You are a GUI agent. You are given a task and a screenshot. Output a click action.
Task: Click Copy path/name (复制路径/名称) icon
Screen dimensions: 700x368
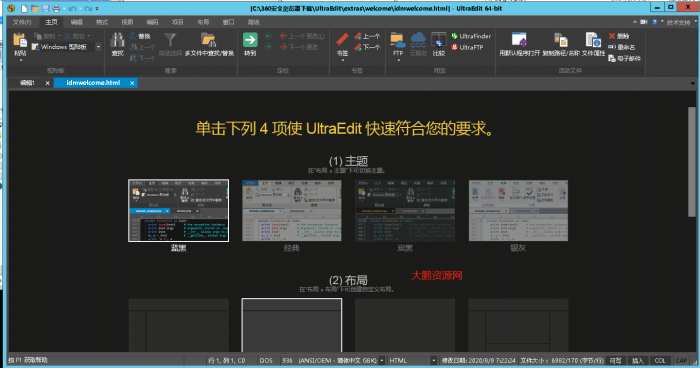(x=561, y=40)
